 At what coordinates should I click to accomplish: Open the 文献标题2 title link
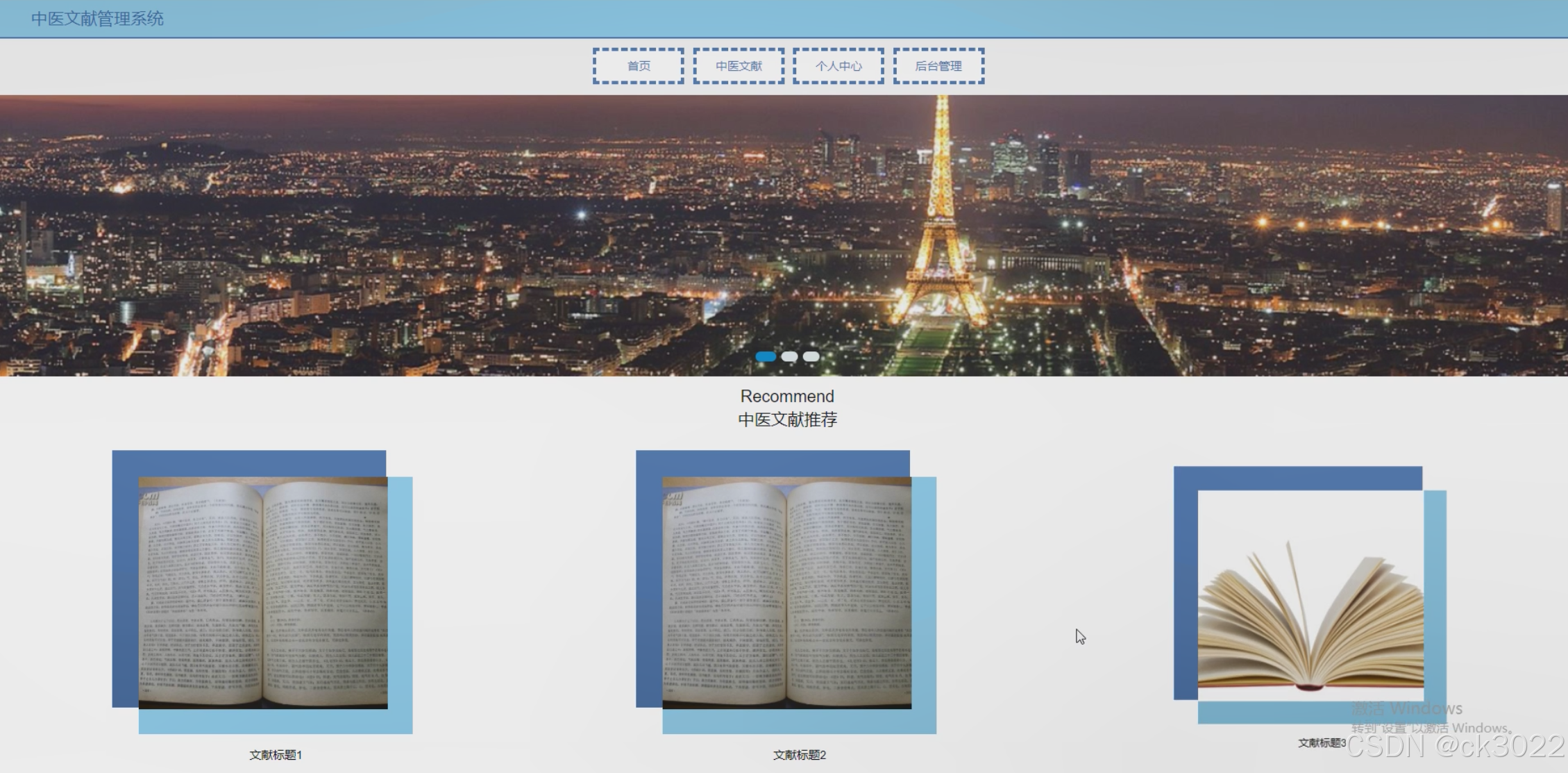click(800, 755)
